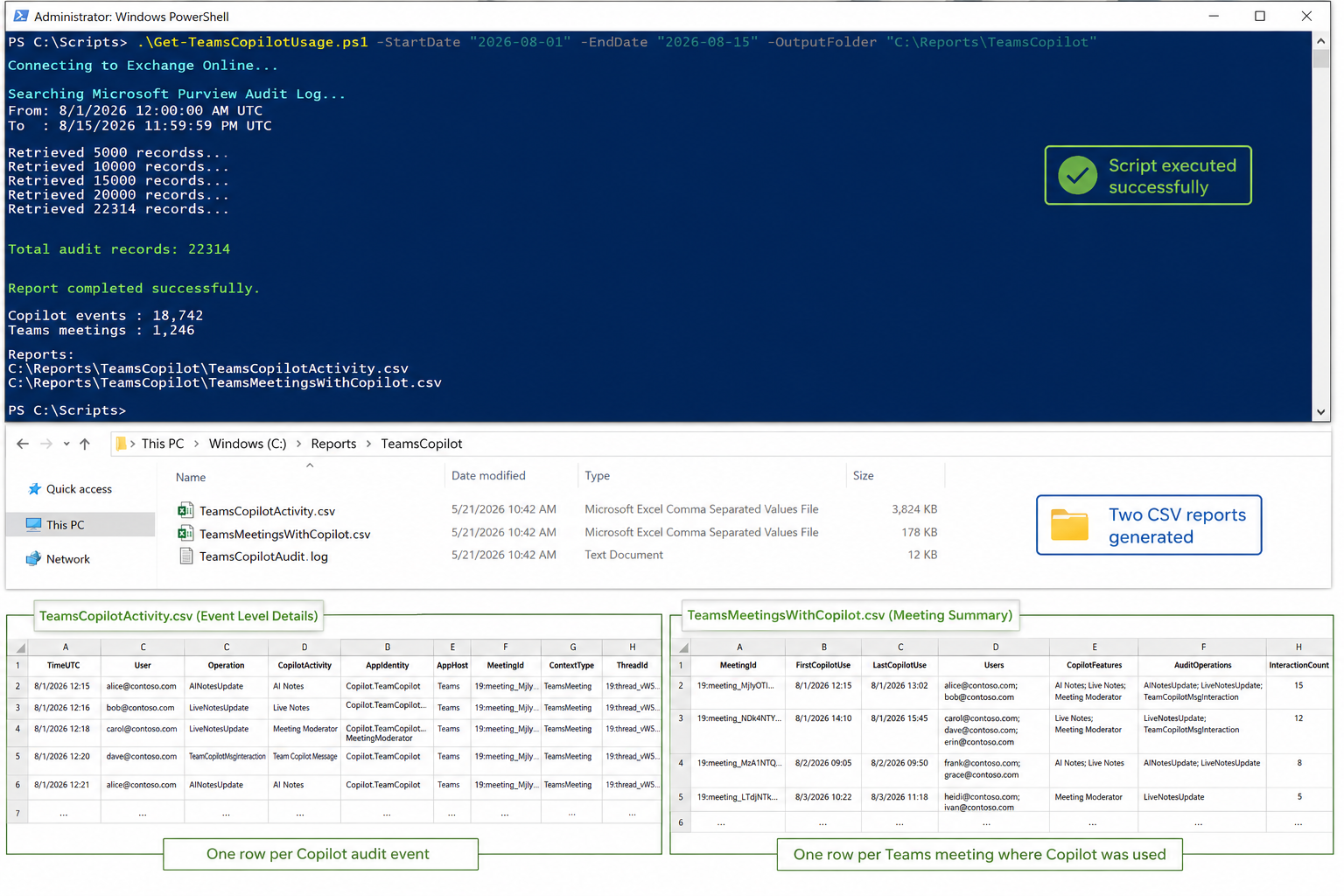Click cell 19:meeting_NDk4NTY in Meetings sheet
This screenshot has width=1344, height=896.
click(739, 730)
